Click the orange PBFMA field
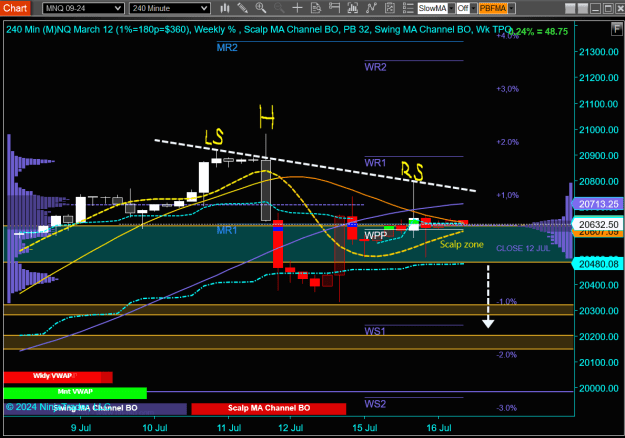 (493, 8)
